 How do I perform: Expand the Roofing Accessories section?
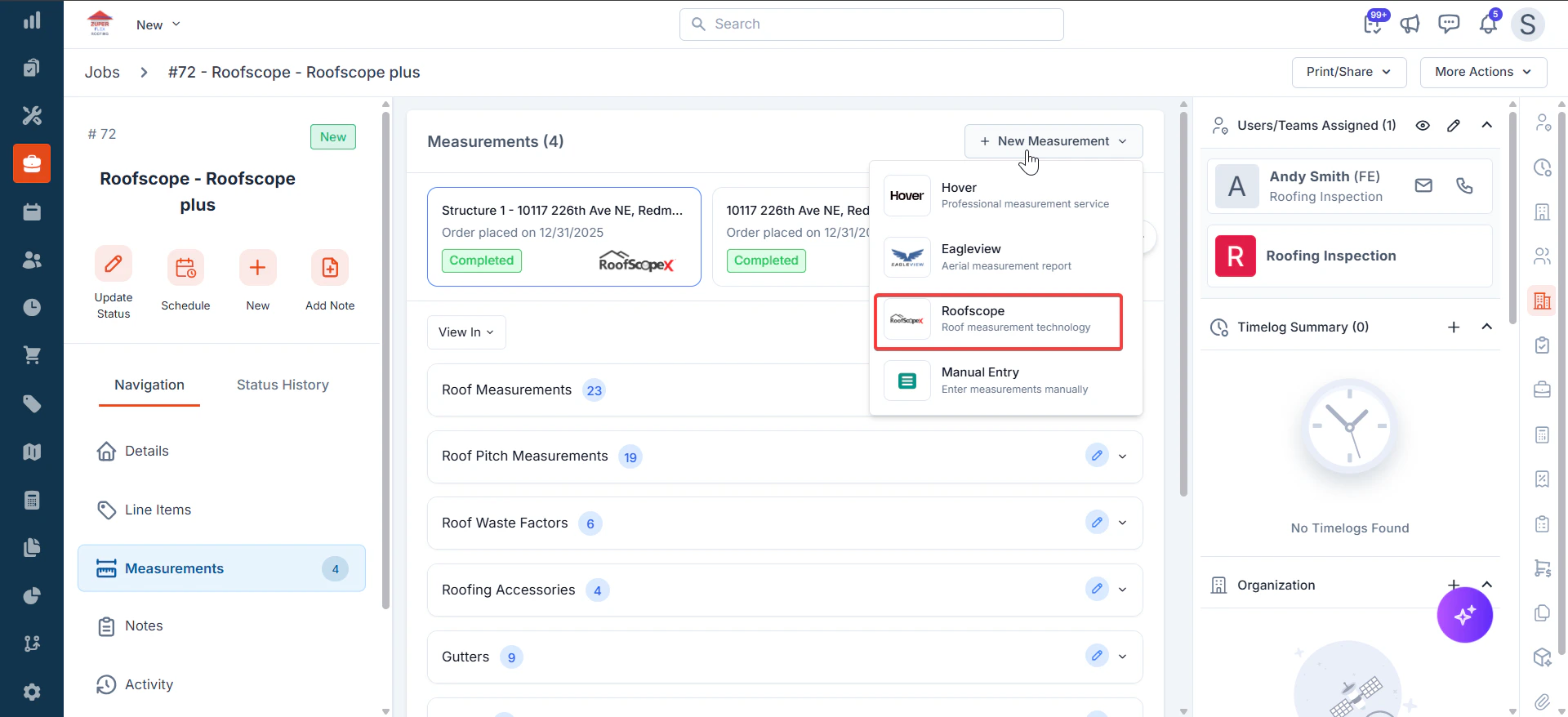point(1122,590)
